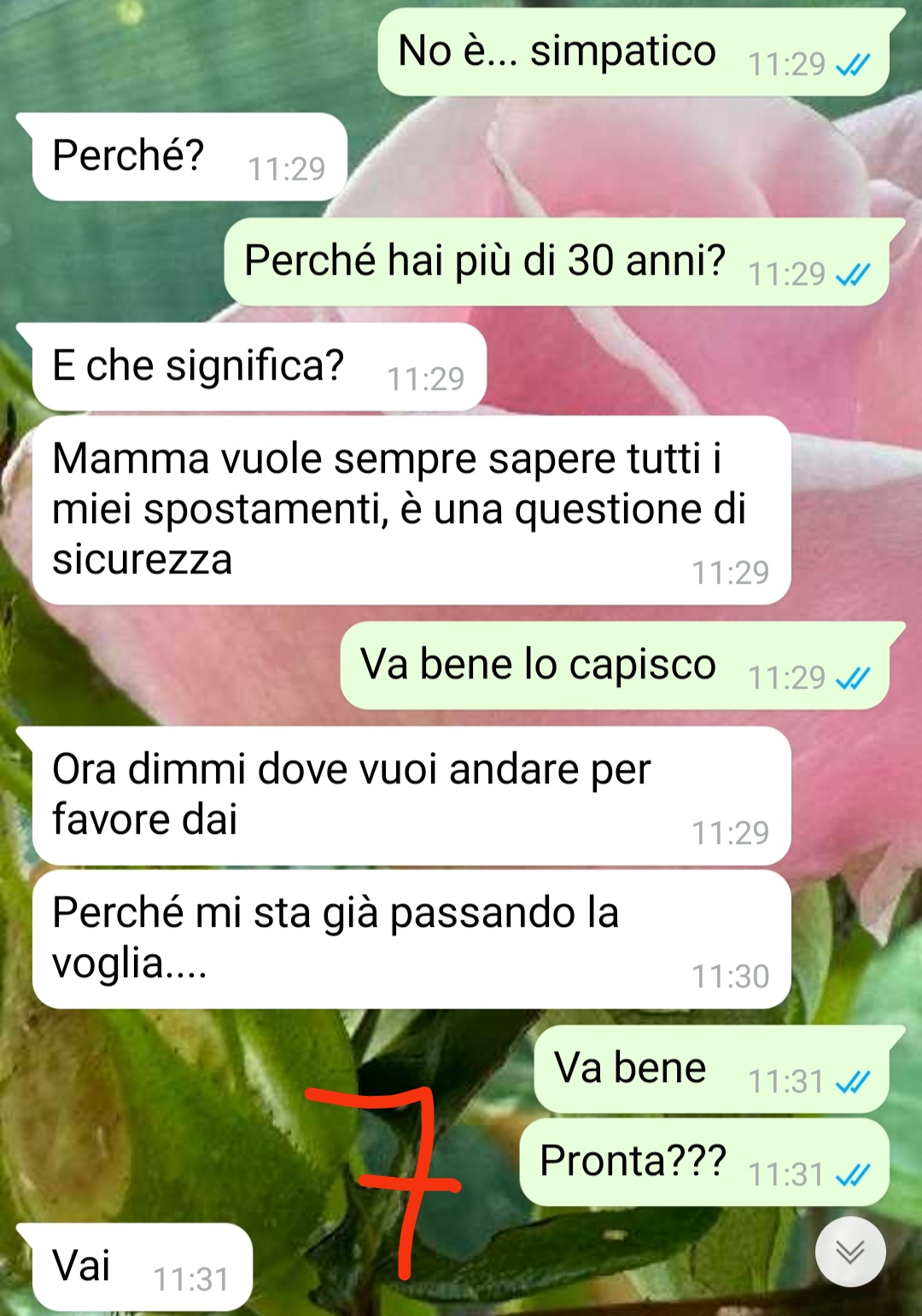Screen dimensions: 922x1316
Task: Tap double ticks beside 'Va bene' message
Action: [852, 1082]
